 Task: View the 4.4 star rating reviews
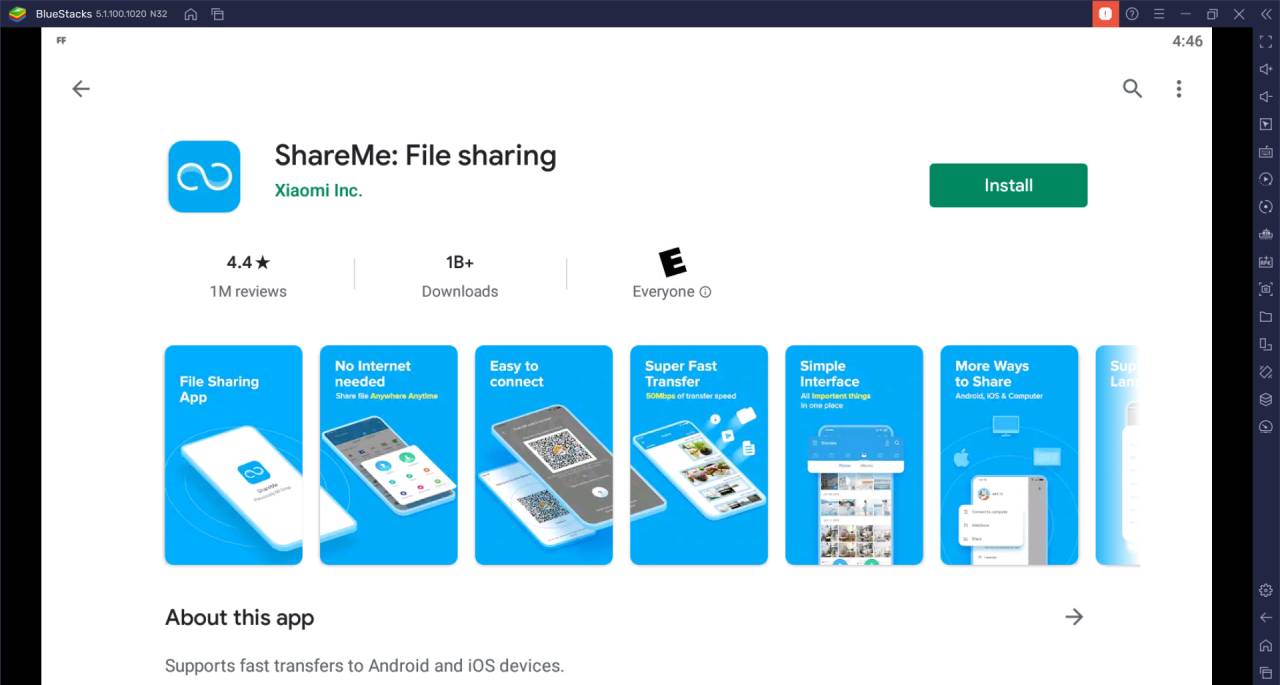tap(248, 276)
